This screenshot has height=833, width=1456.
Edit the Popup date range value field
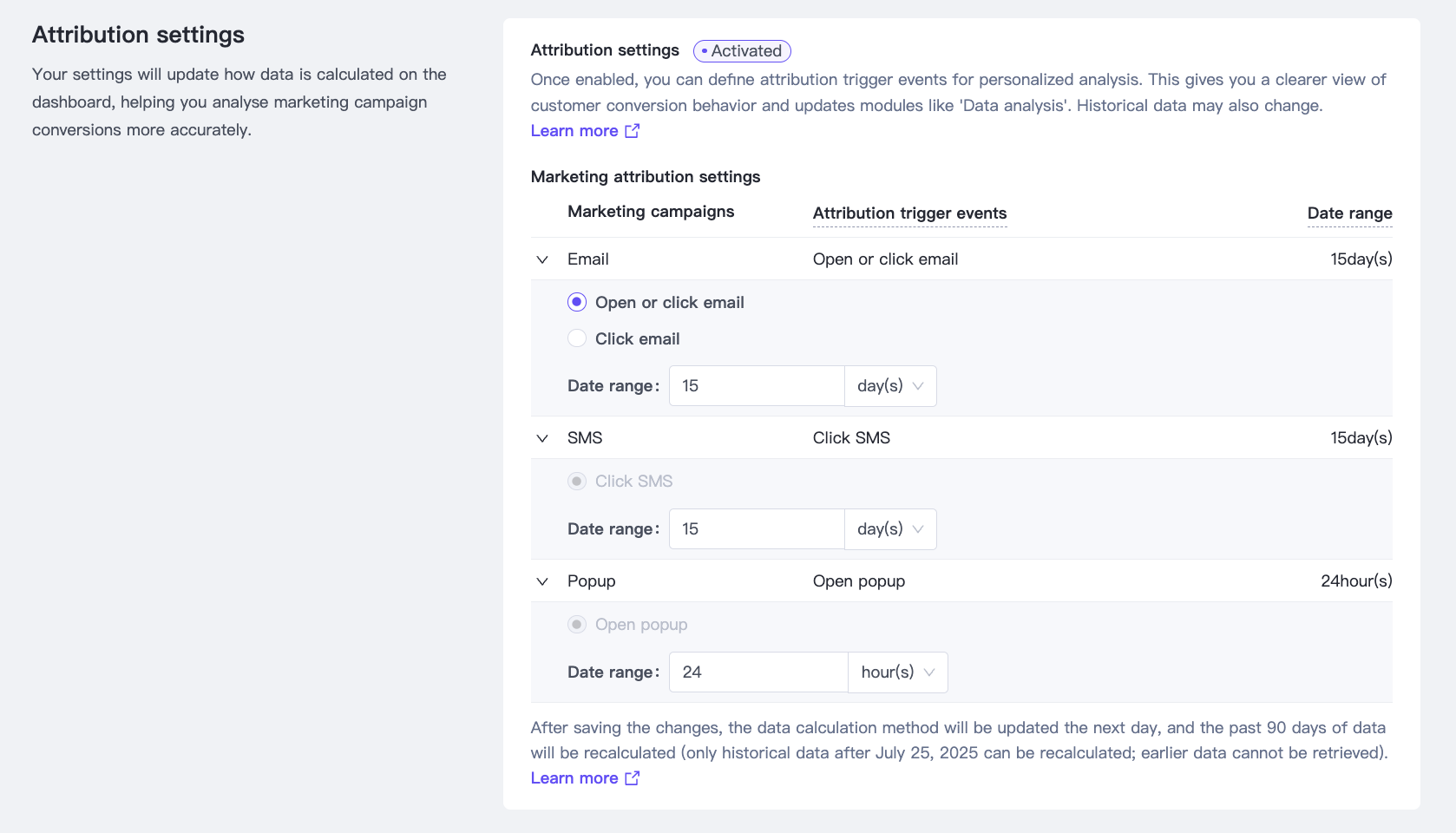(x=758, y=672)
